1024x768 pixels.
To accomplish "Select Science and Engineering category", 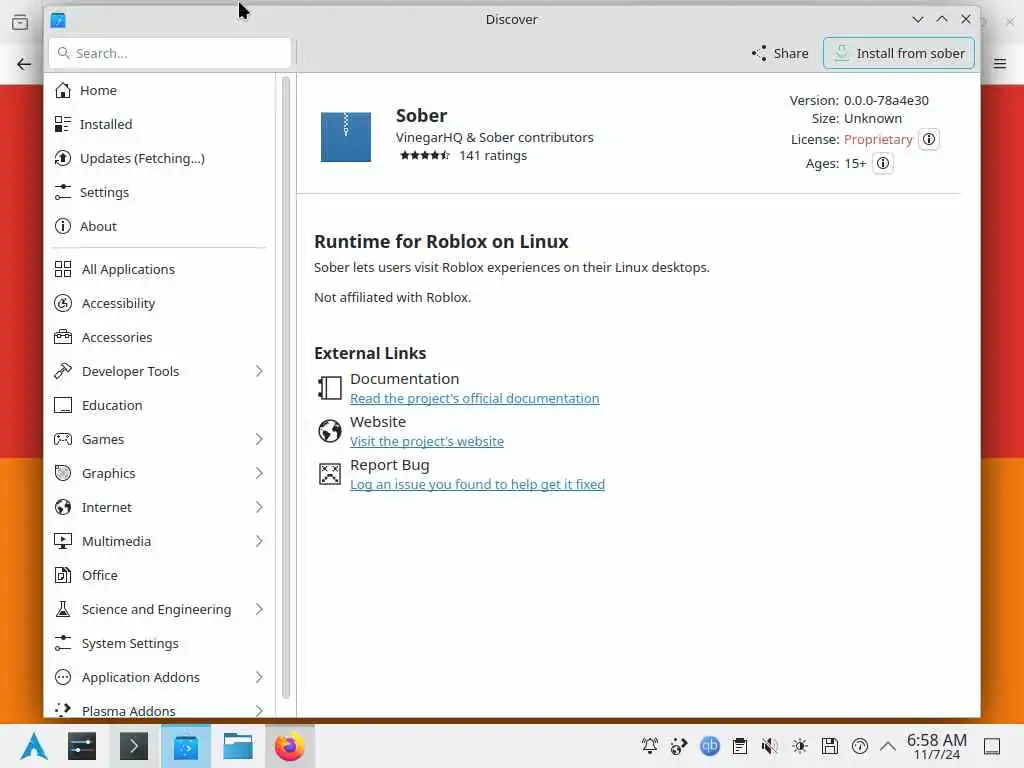I will pyautogui.click(x=160, y=609).
